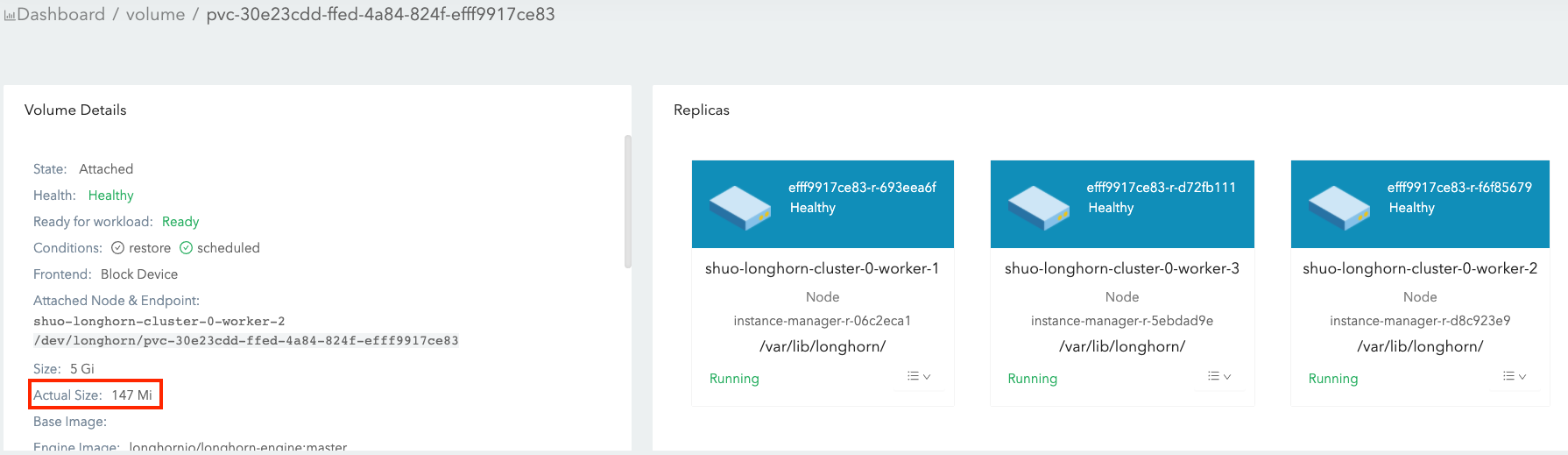Viewport: 1568px width, 455px height.
Task: Open the actions menu for the worker-3 replica
Action: (x=1219, y=377)
